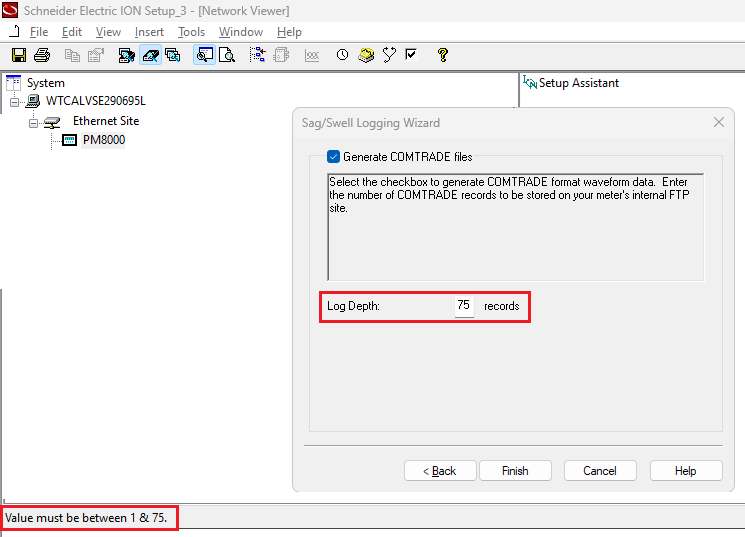This screenshot has height=537, width=745.
Task: Click the WTCALVSE290695L computer icon
Action: (33, 101)
